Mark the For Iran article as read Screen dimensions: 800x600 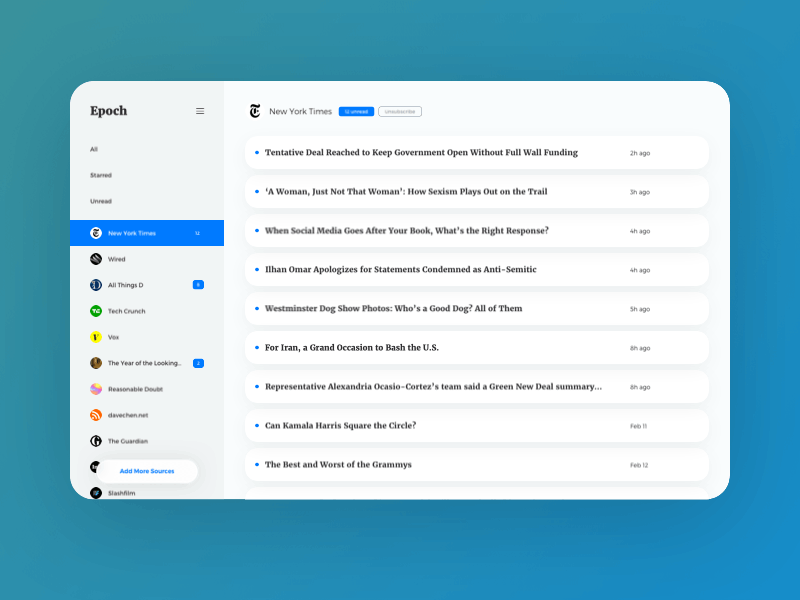point(255,348)
